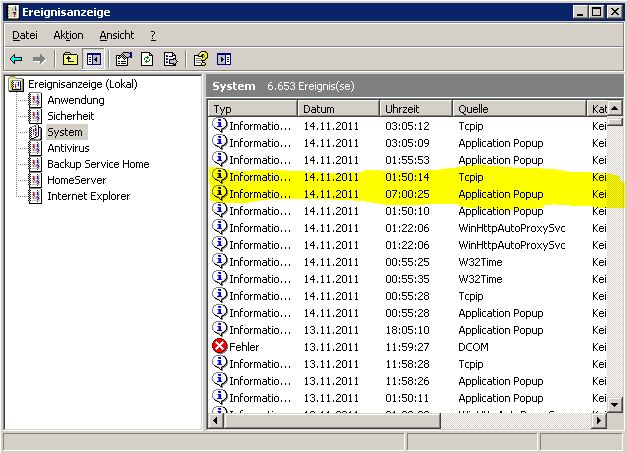Viewport: 627px width, 453px height.
Task: Select the Fehler DCOM event row
Action: (409, 347)
